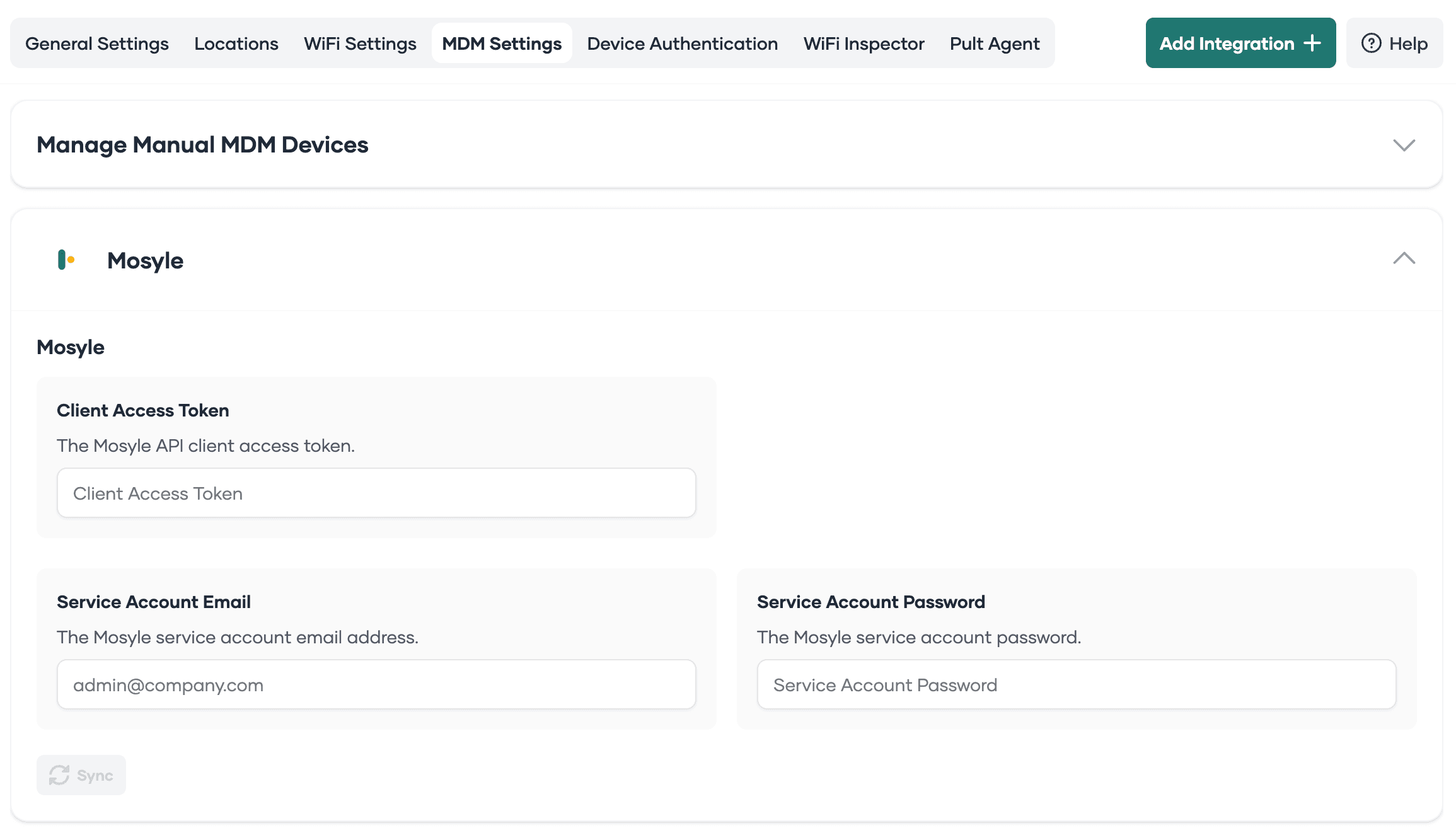Open the Help panel
The width and height of the screenshot is (1456, 833).
click(1395, 43)
